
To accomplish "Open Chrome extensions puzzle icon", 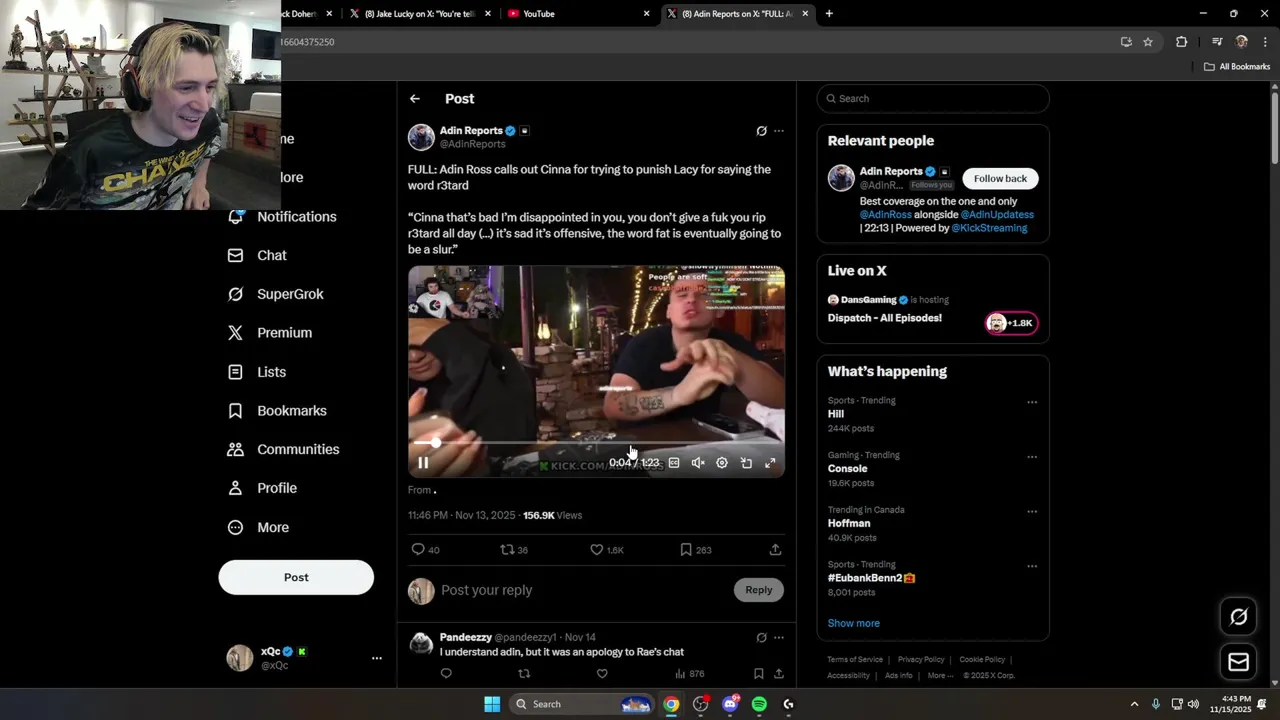I will [x=1182, y=42].
